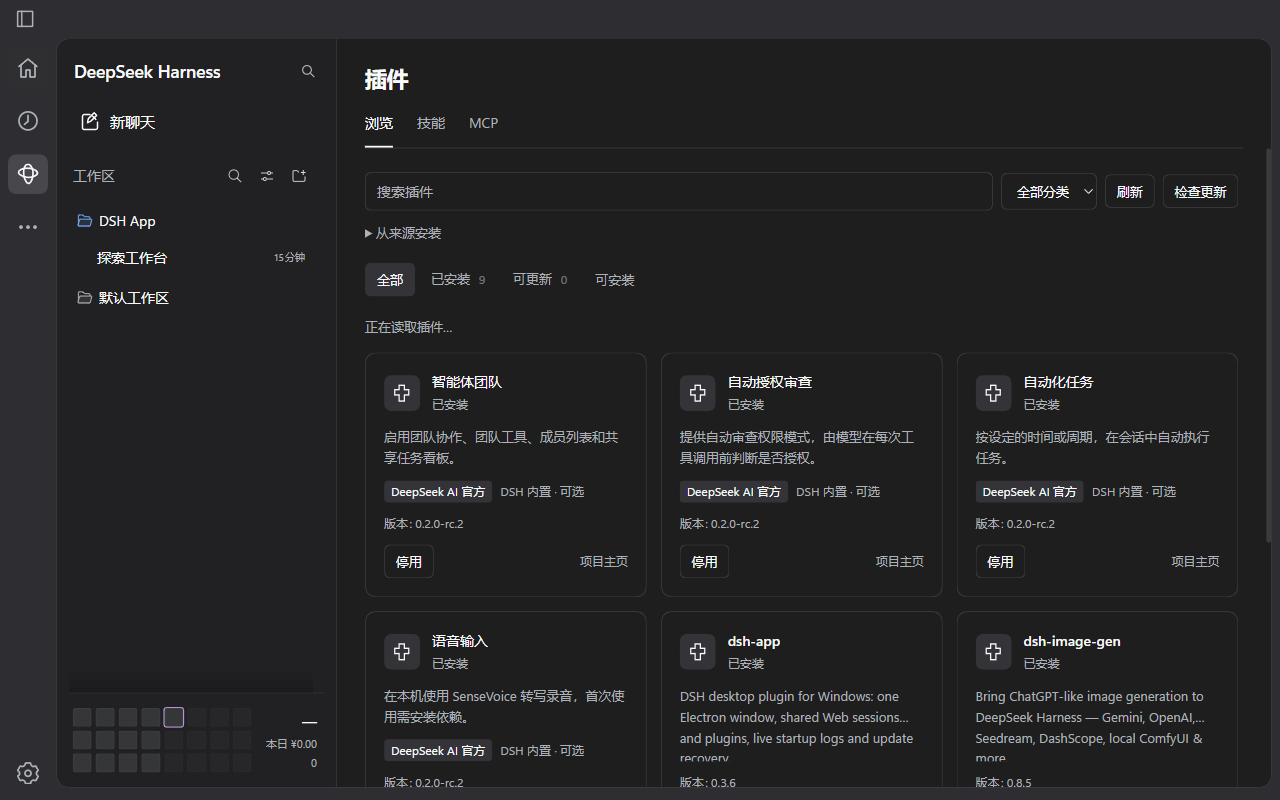This screenshot has width=1280, height=800.
Task: Select the highlighted plugins icon in the left rail
Action: pyautogui.click(x=28, y=174)
